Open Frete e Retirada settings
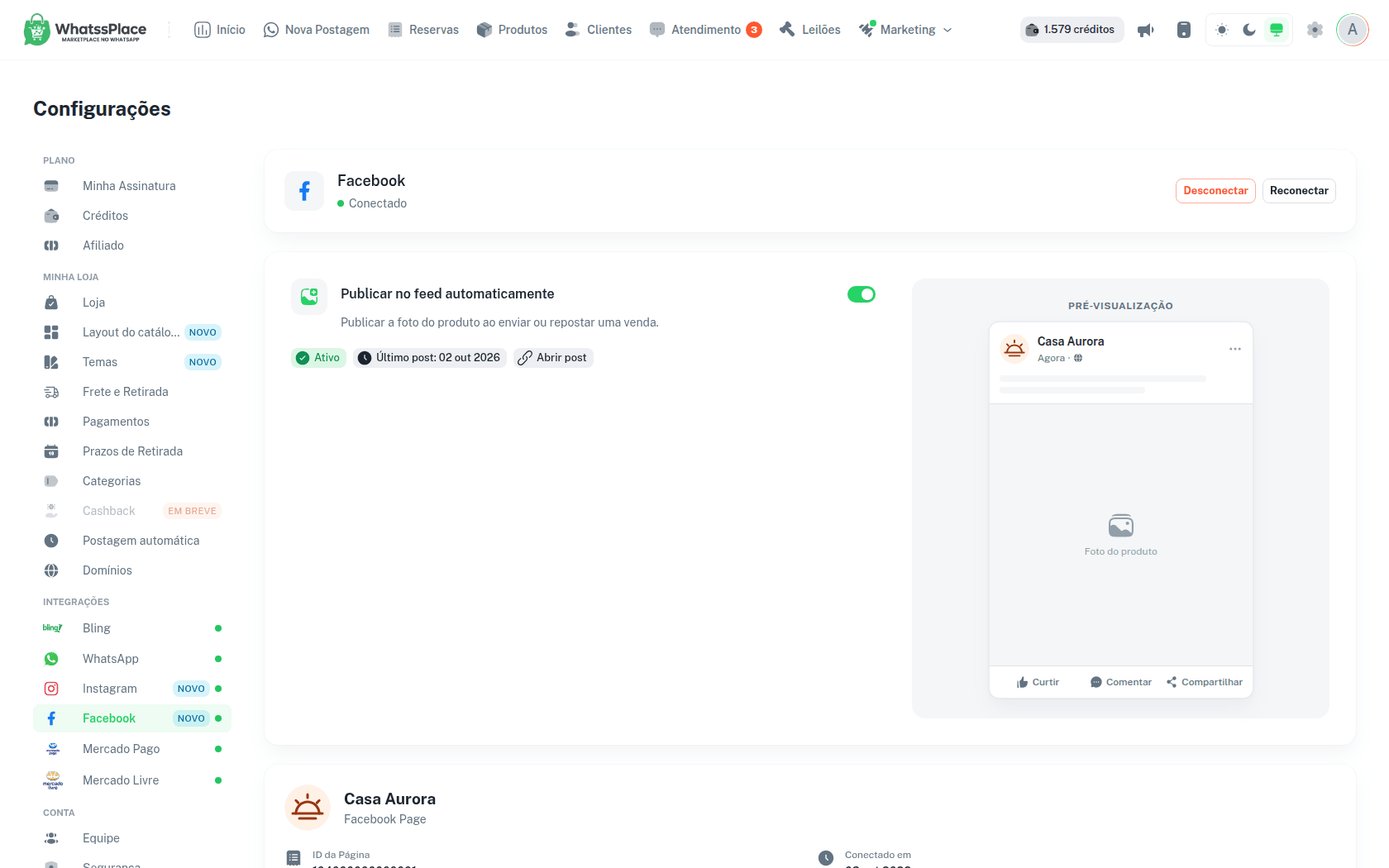 [x=132, y=392]
